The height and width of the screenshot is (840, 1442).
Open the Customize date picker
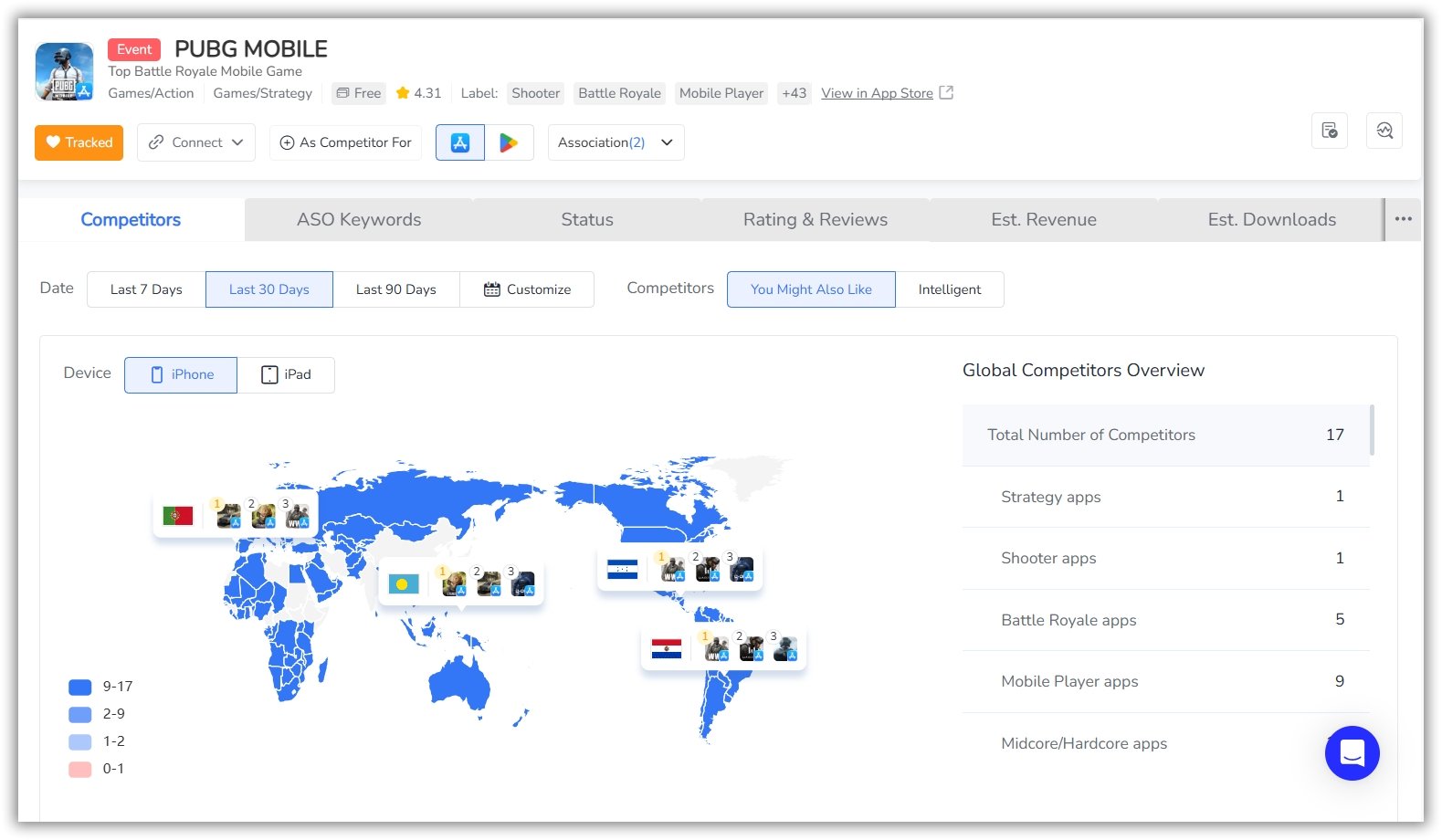[527, 289]
